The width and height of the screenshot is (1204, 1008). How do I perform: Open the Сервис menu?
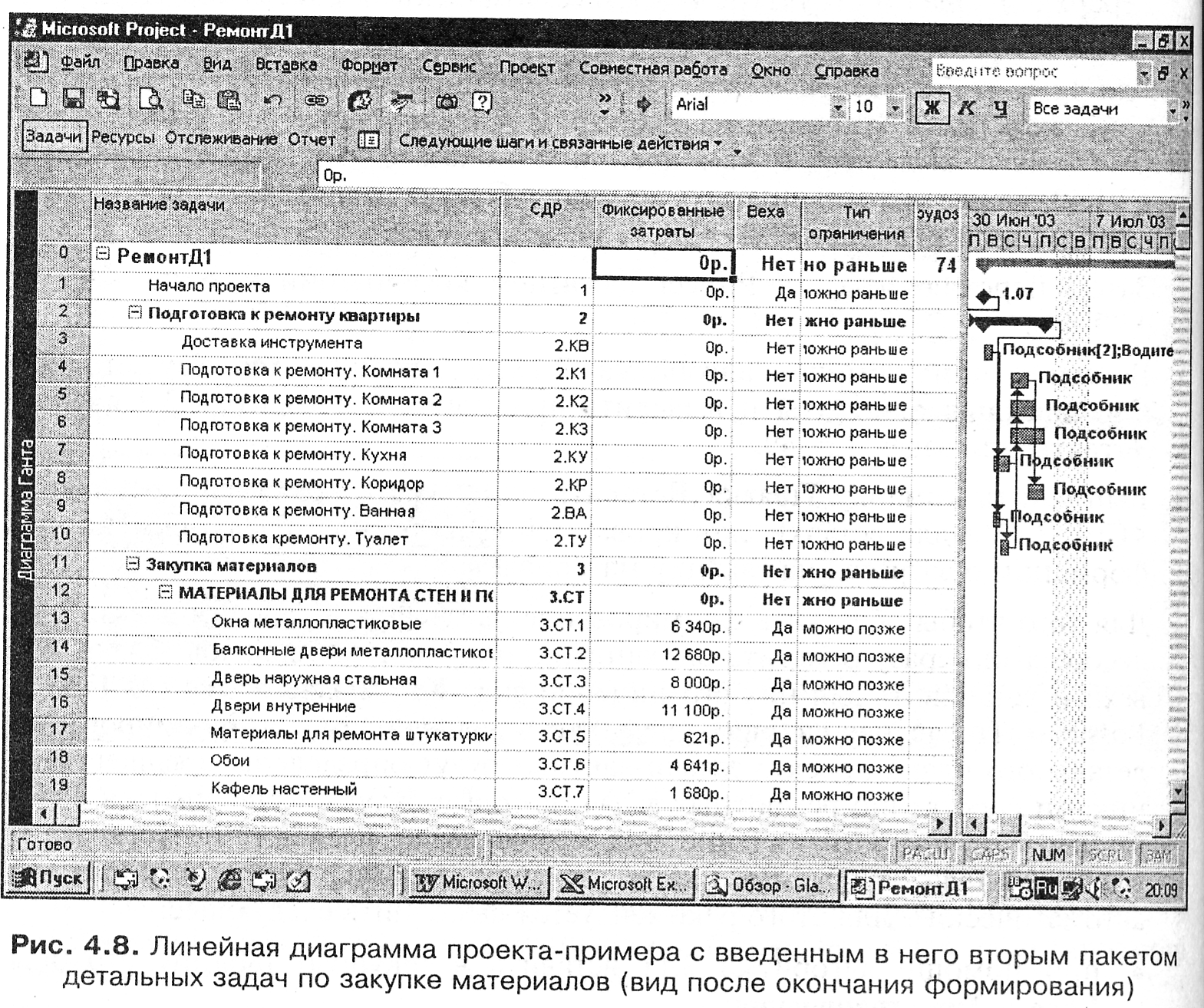pos(449,67)
